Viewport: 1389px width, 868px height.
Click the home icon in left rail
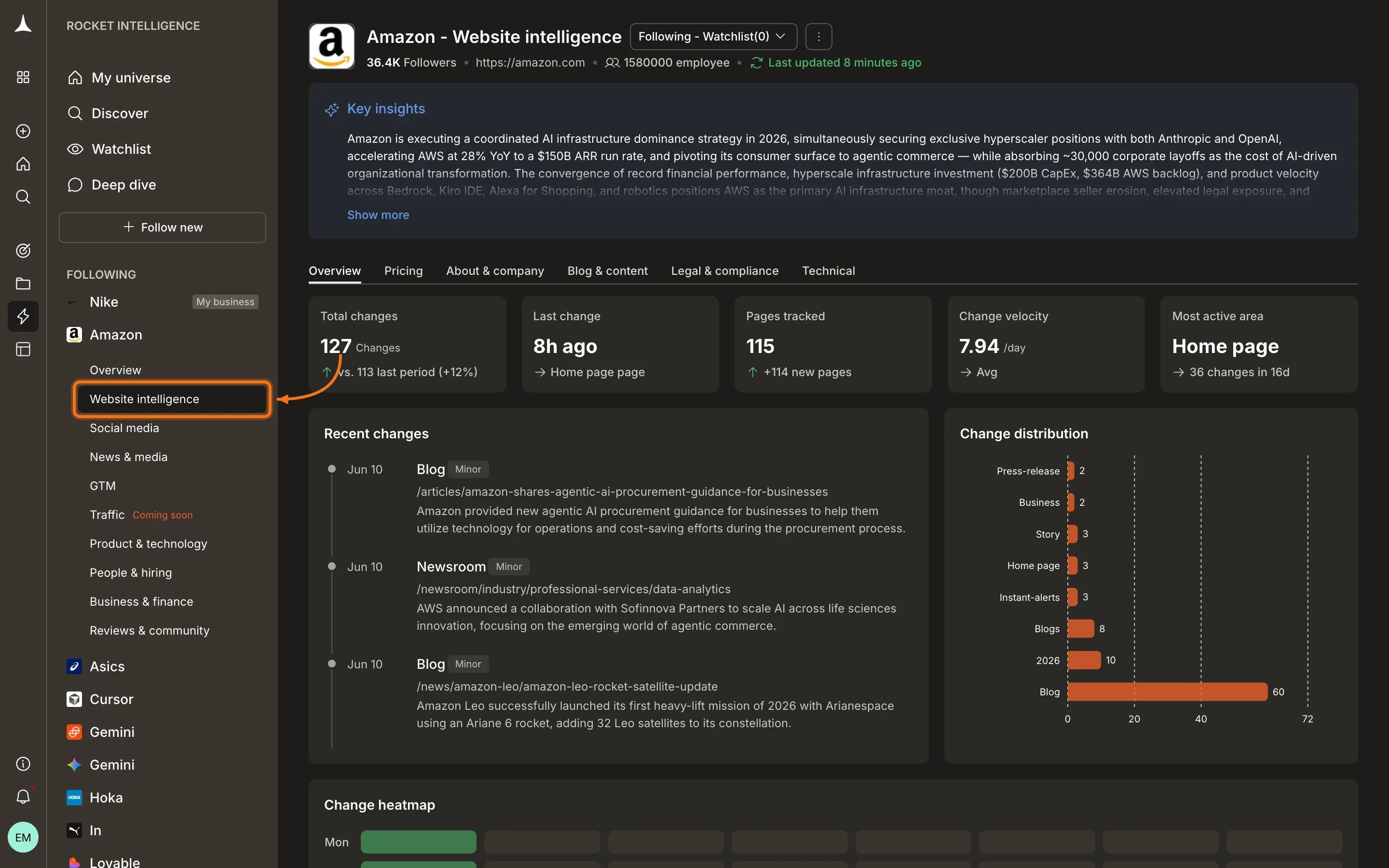click(23, 164)
